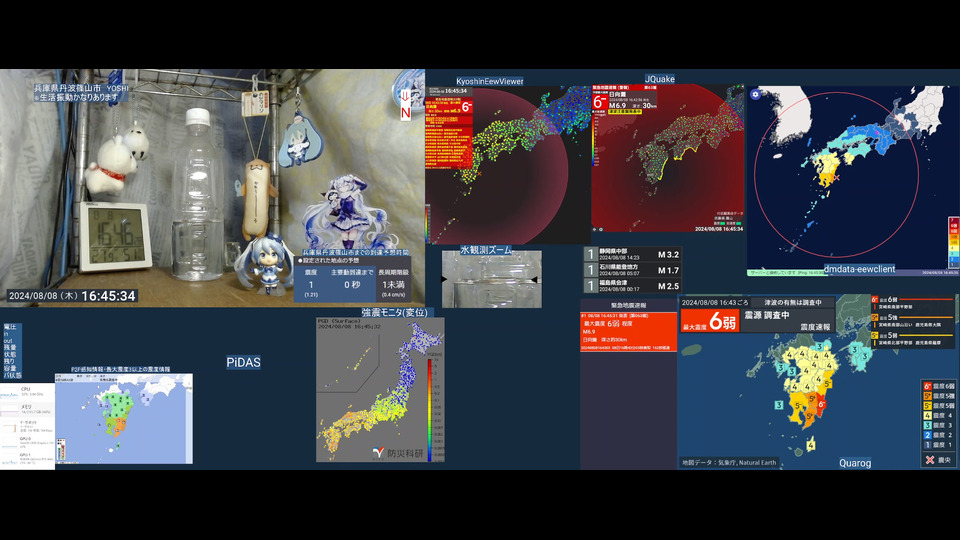Open 石川県能登地方 M 1.7 earthquake entry
The width and height of the screenshot is (960, 540).
[632, 270]
